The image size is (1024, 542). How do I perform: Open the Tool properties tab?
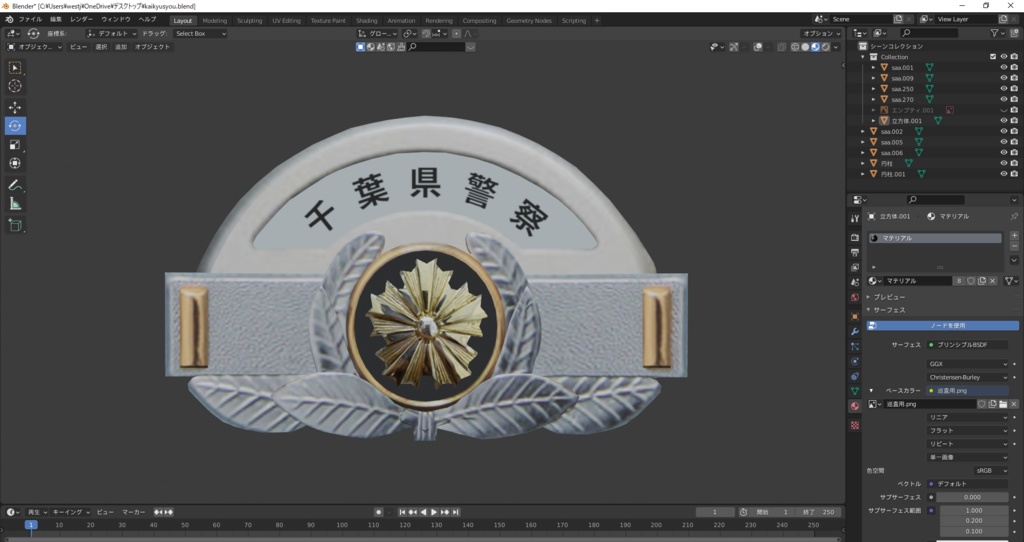[855, 219]
